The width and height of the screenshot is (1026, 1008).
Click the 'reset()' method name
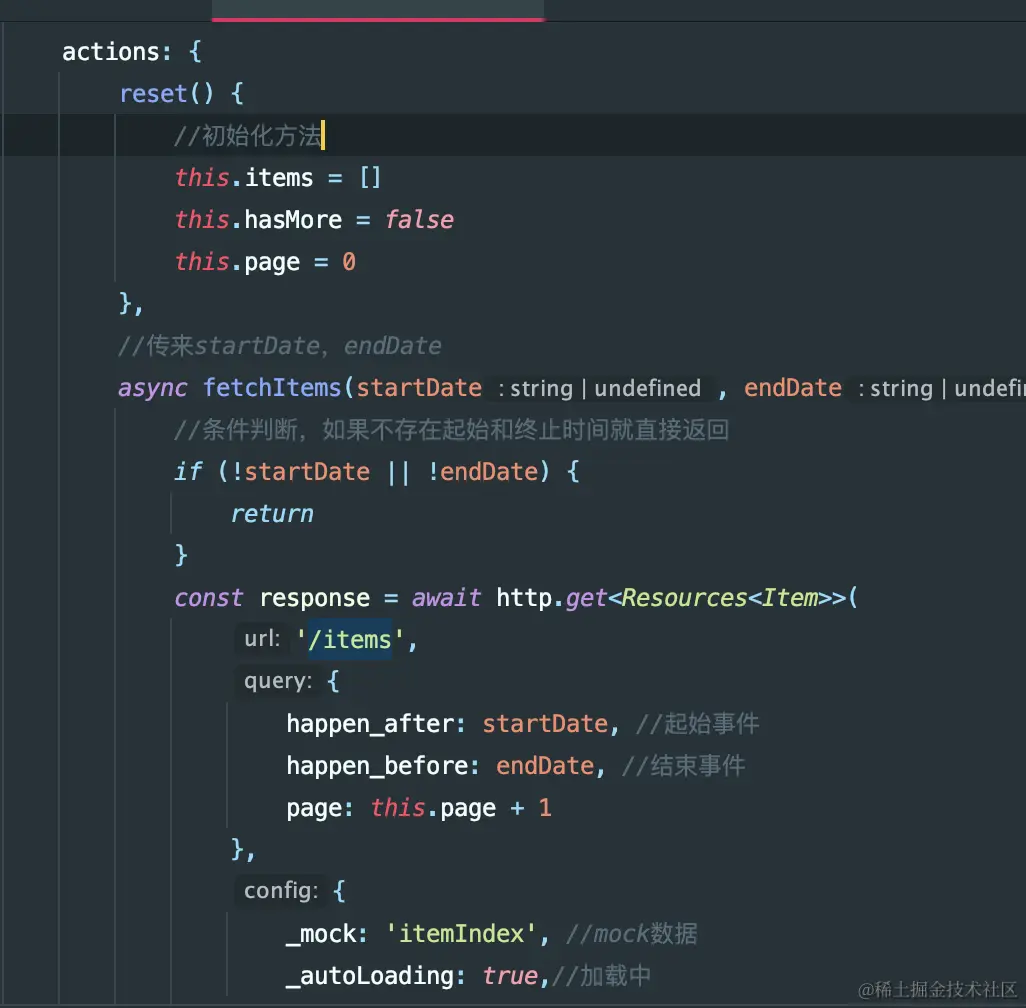(x=167, y=94)
